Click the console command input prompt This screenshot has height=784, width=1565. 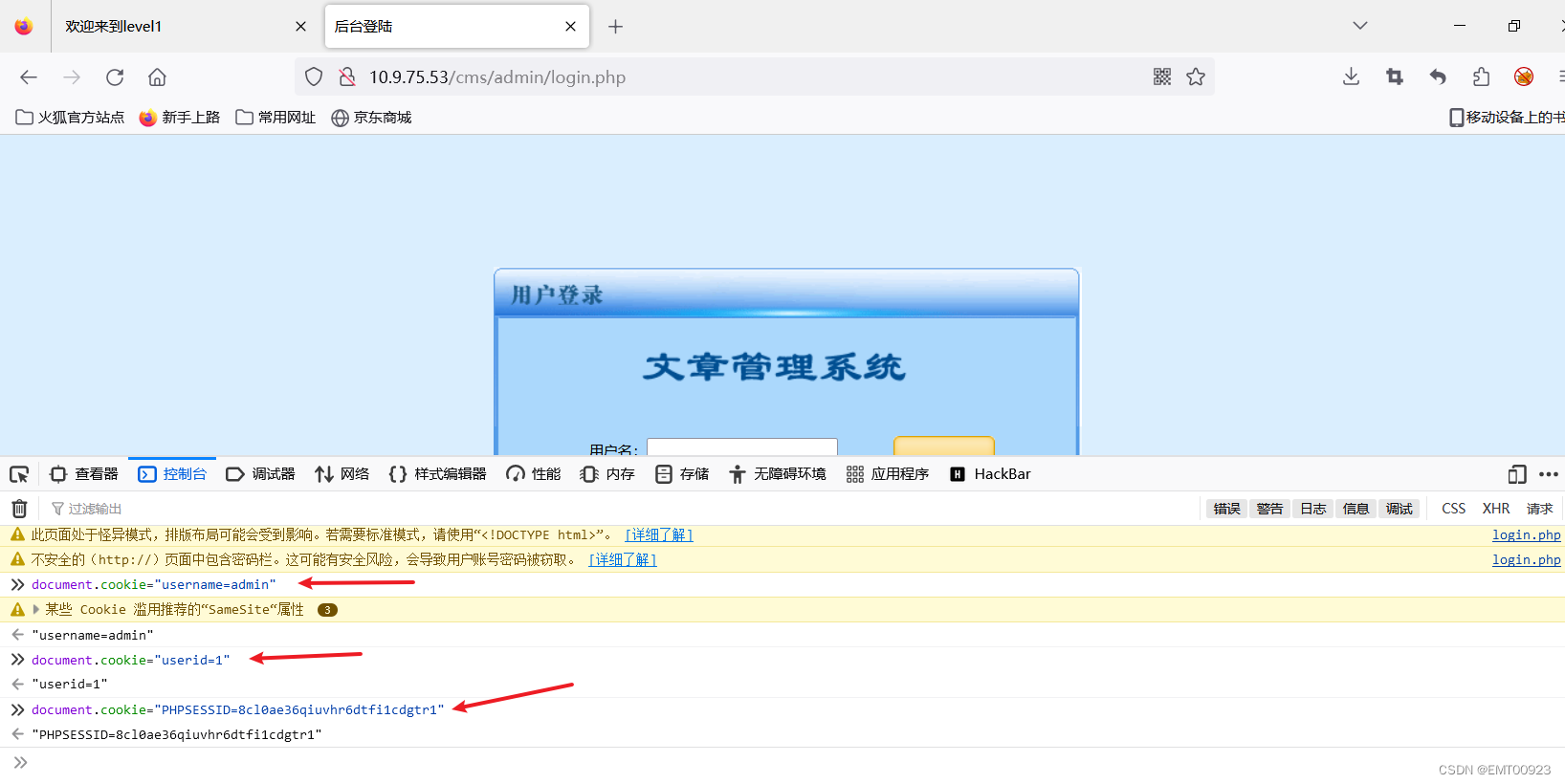(x=782, y=763)
